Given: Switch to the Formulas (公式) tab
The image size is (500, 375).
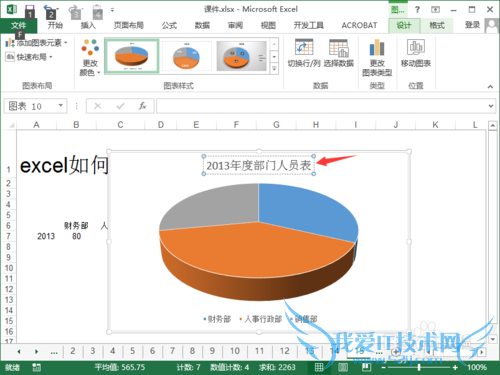Looking at the screenshot, I should tap(169, 25).
